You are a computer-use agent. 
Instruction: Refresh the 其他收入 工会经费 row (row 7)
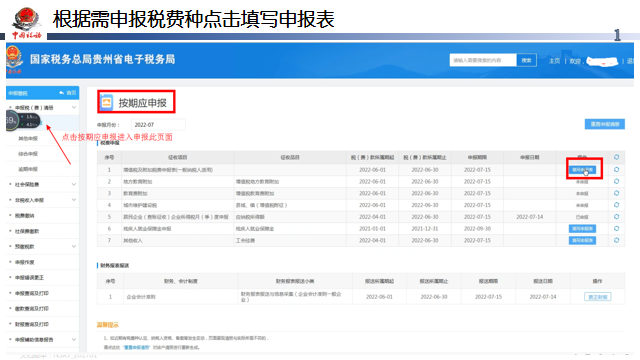[x=616, y=240]
